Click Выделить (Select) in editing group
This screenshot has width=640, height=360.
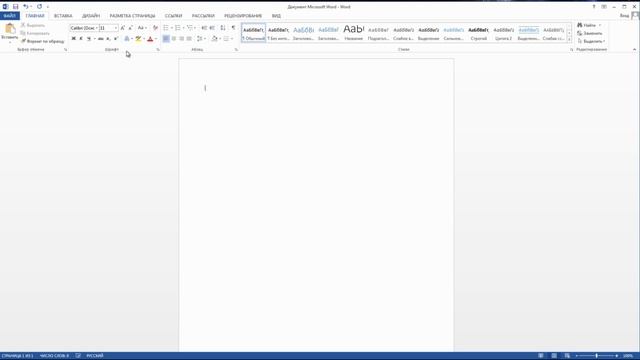591,41
